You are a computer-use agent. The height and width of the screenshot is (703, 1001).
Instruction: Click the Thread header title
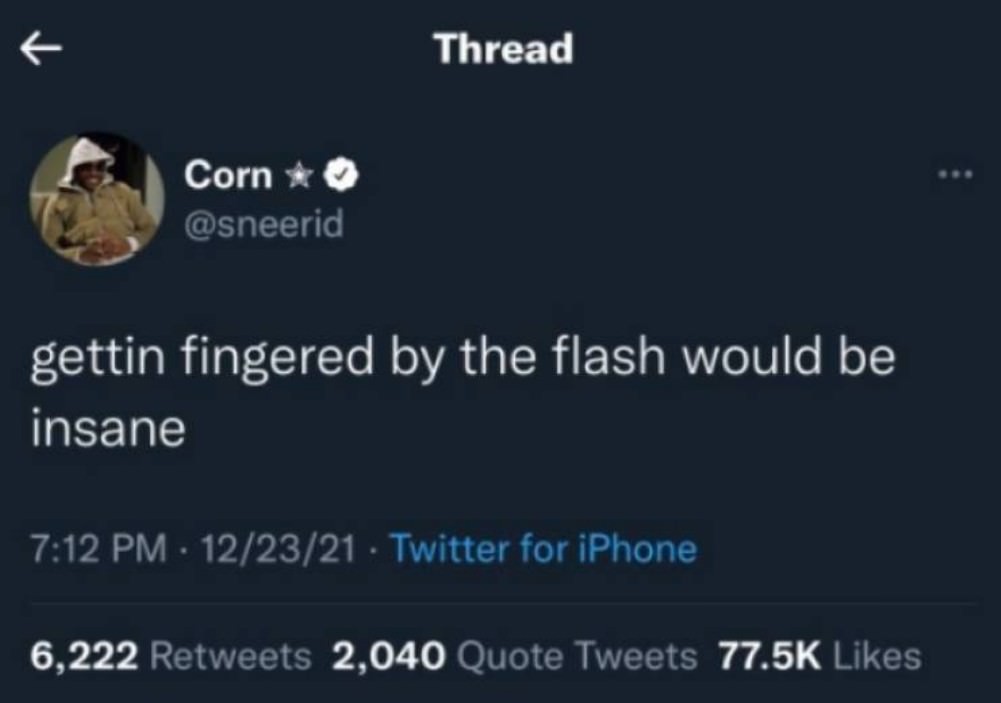click(503, 48)
